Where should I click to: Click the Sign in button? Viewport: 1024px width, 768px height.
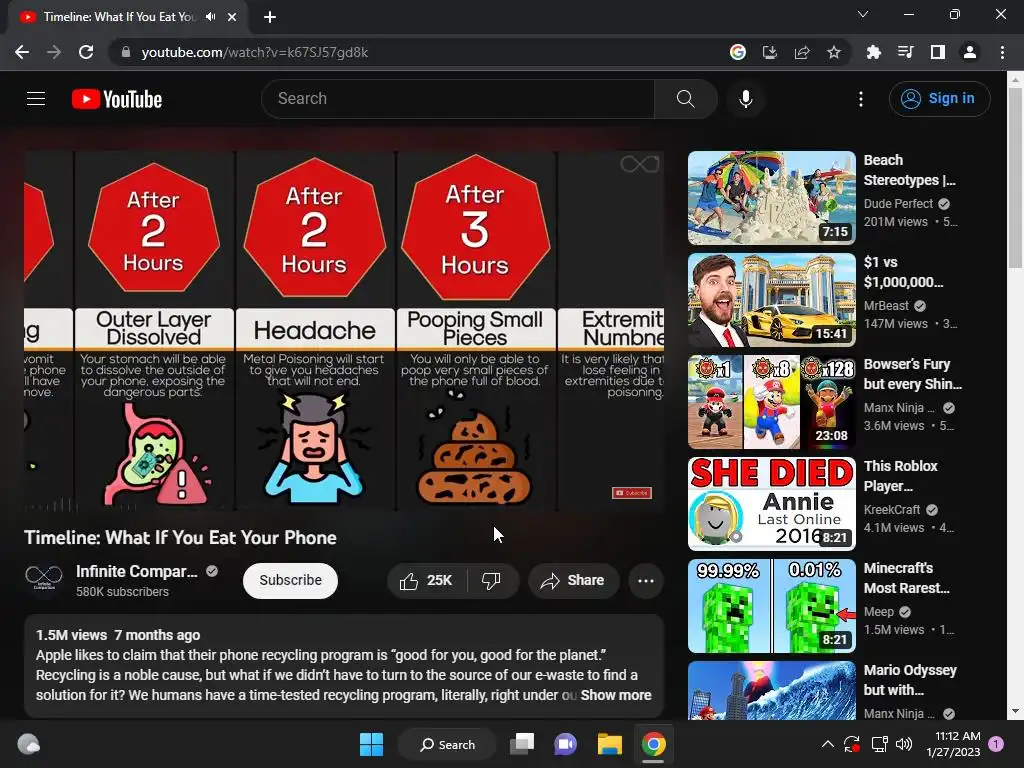[x=939, y=99]
